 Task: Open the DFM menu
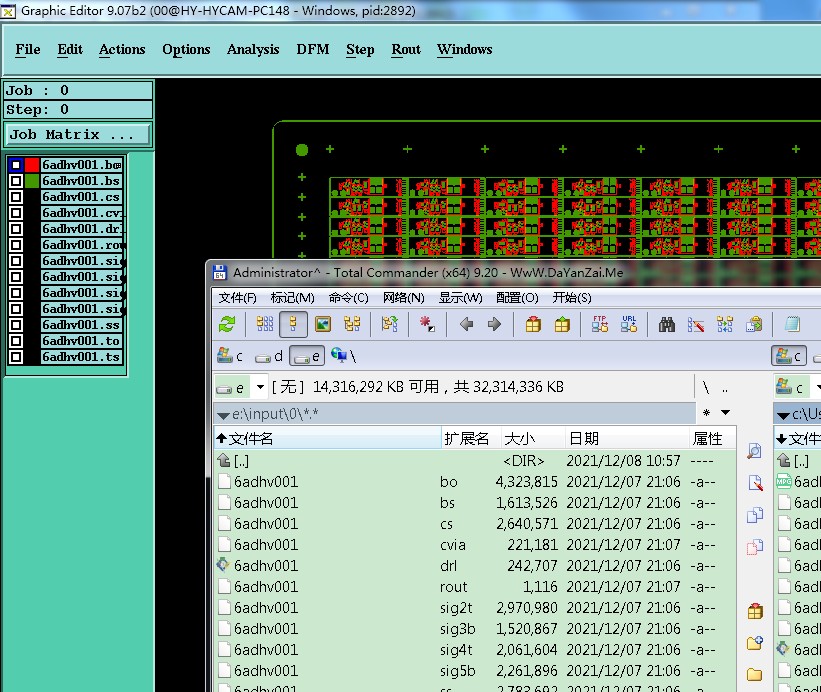[313, 49]
